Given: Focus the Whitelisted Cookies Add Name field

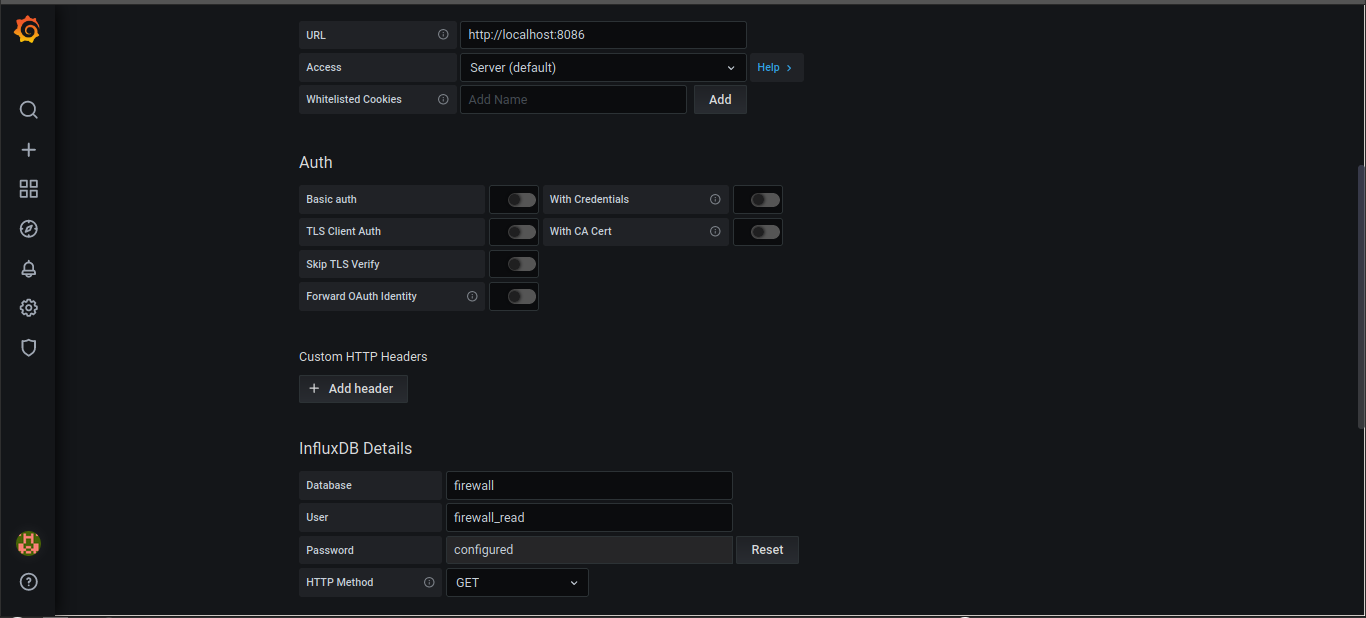Looking at the screenshot, I should (x=573, y=99).
